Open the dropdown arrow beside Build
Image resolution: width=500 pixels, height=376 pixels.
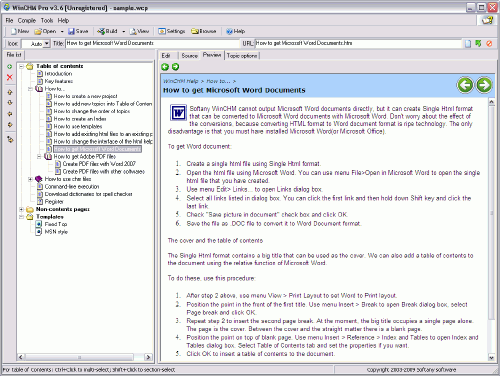pyautogui.click(x=123, y=32)
